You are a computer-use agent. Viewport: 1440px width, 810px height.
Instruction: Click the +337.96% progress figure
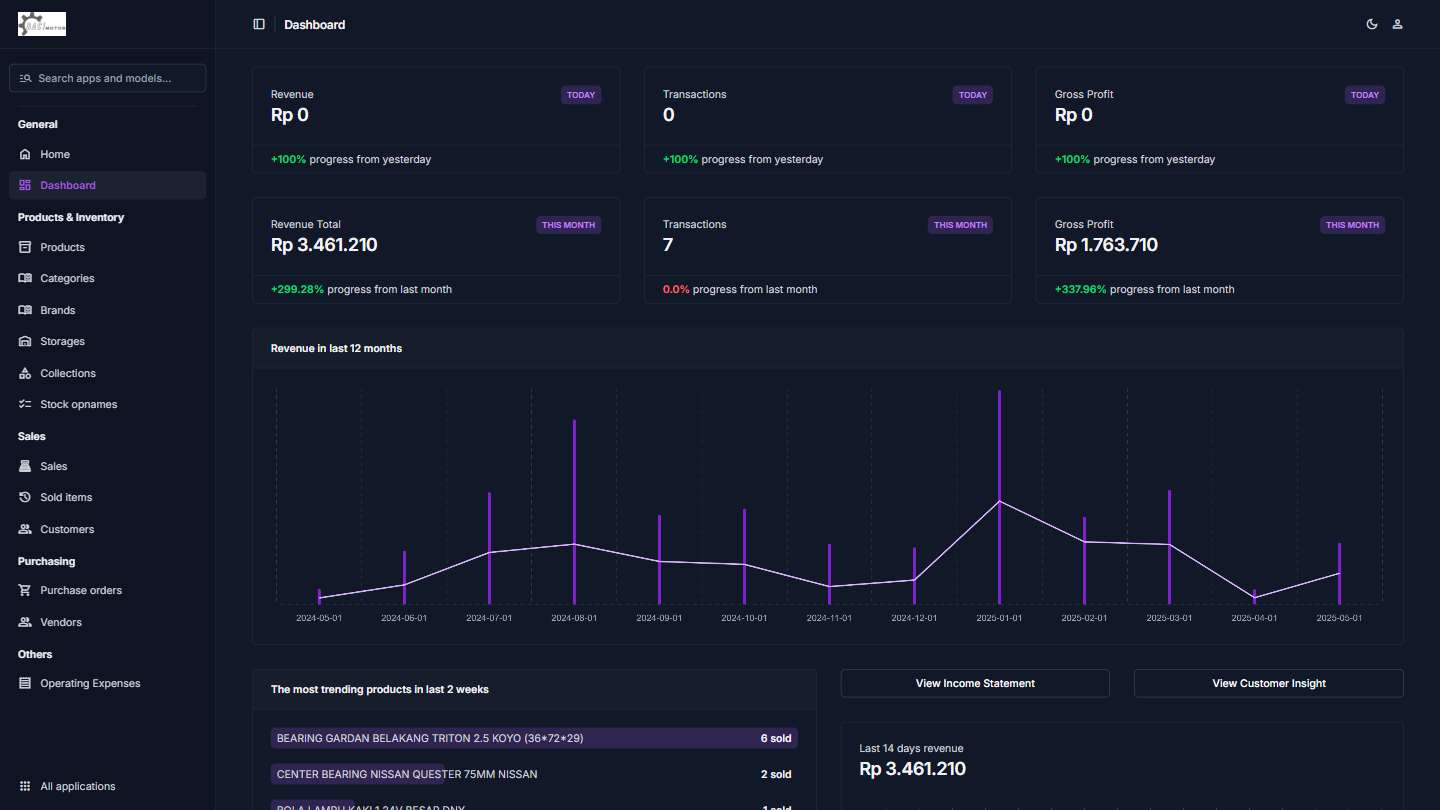pyautogui.click(x=1081, y=289)
